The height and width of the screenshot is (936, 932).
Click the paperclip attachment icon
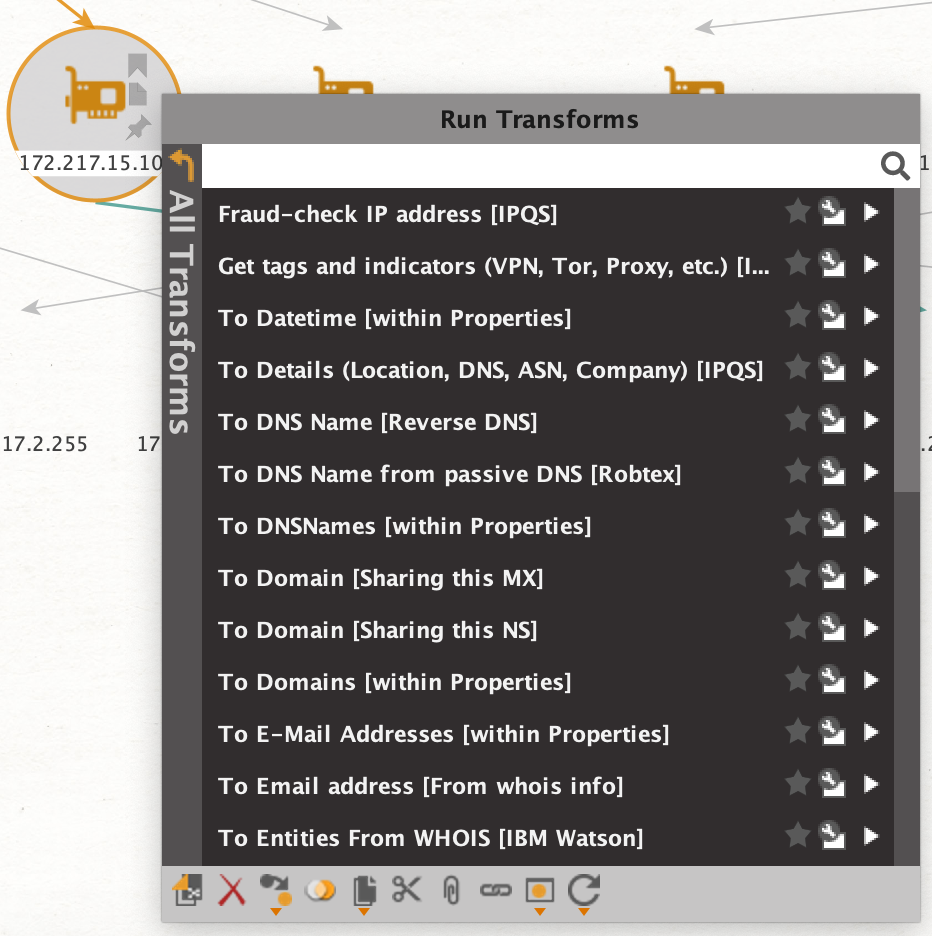(x=451, y=891)
